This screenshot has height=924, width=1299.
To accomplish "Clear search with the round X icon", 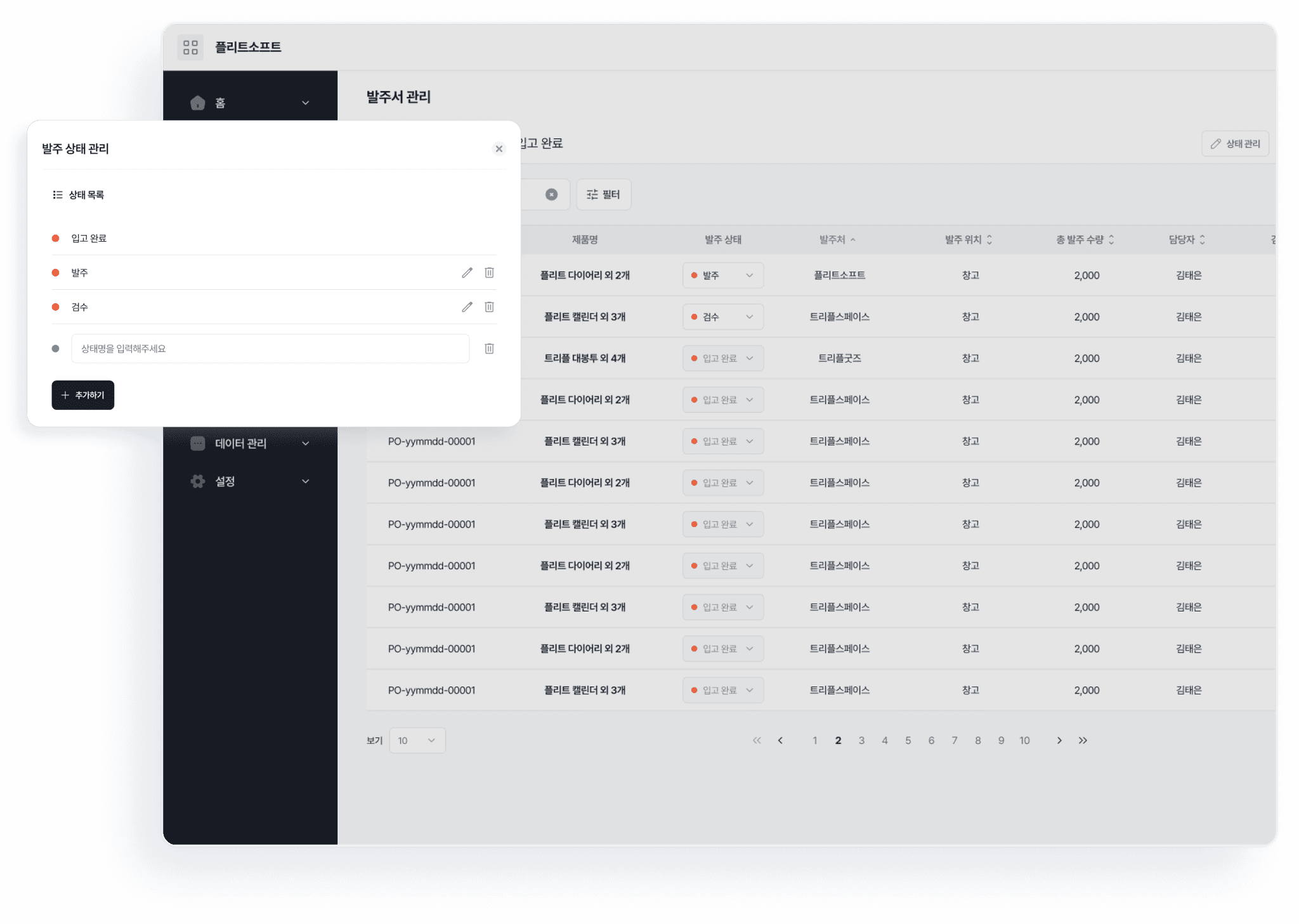I will click(551, 195).
